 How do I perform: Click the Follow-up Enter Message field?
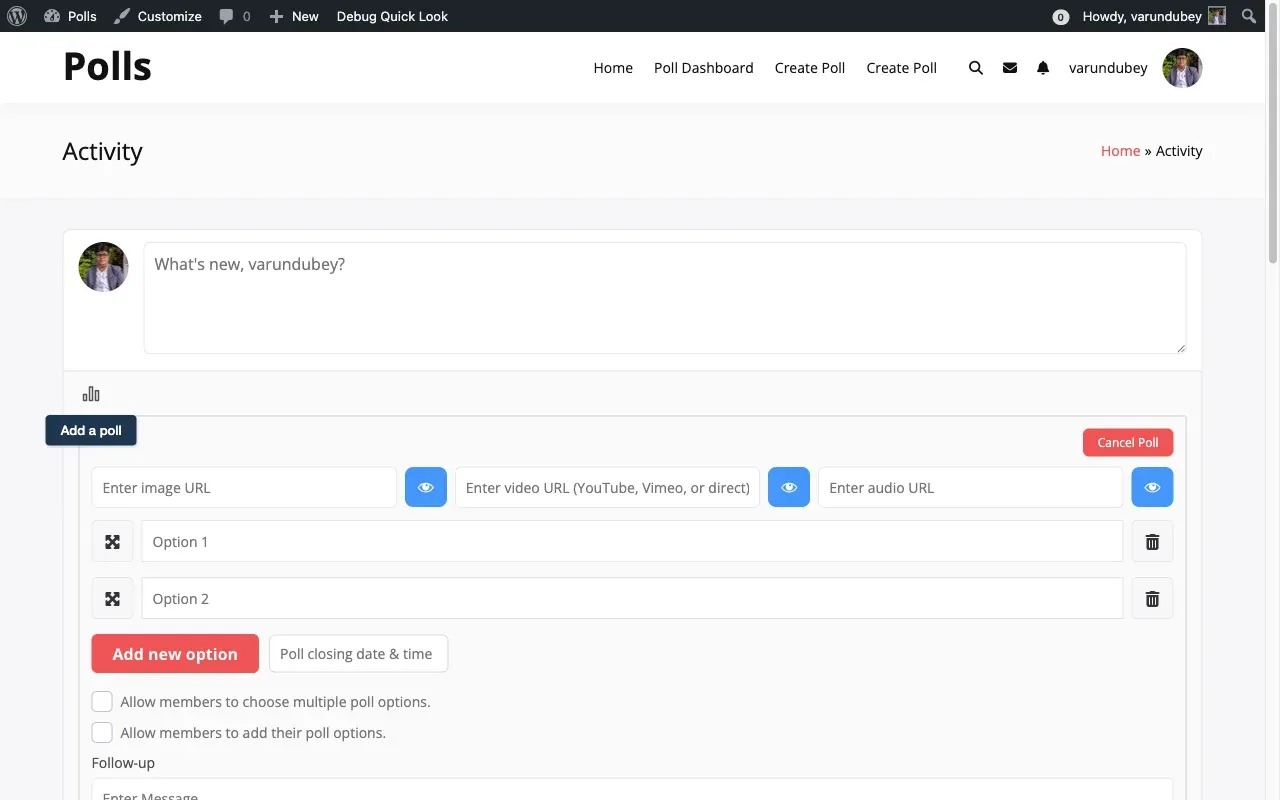click(632, 790)
